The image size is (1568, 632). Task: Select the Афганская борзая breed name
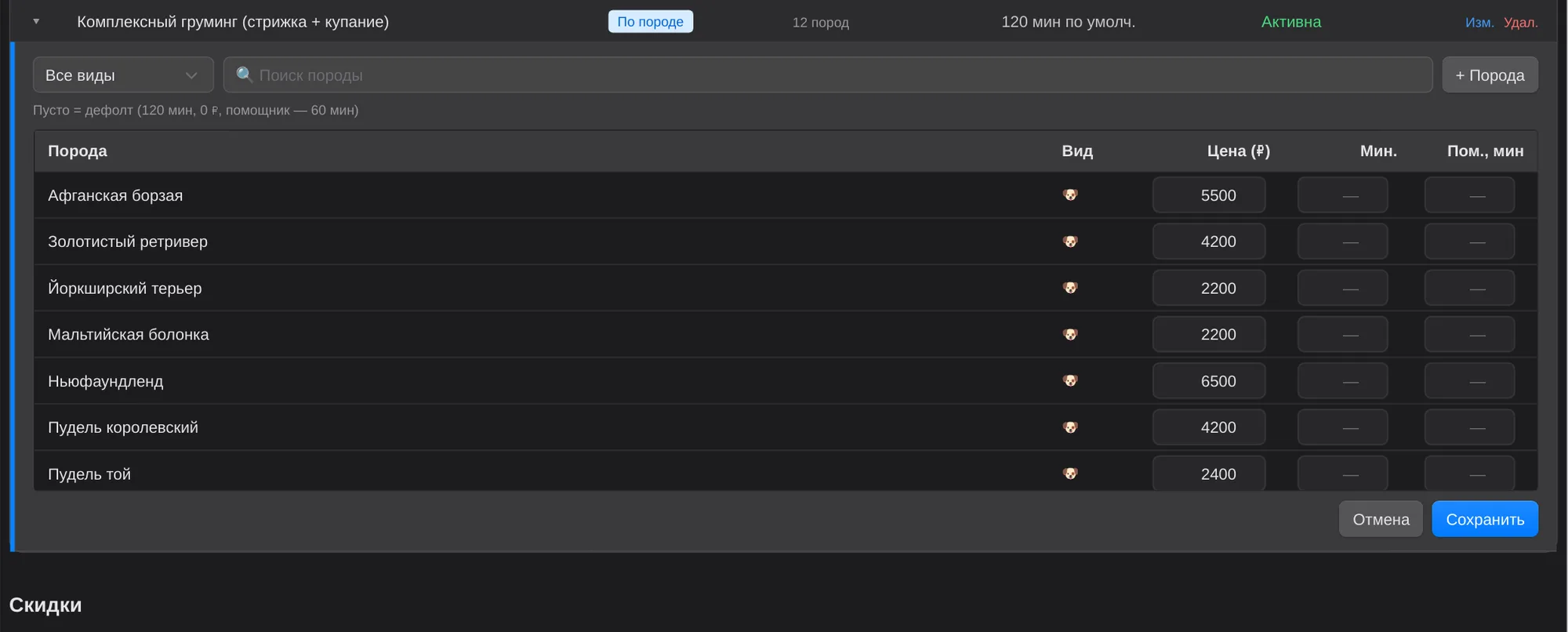[x=115, y=195]
